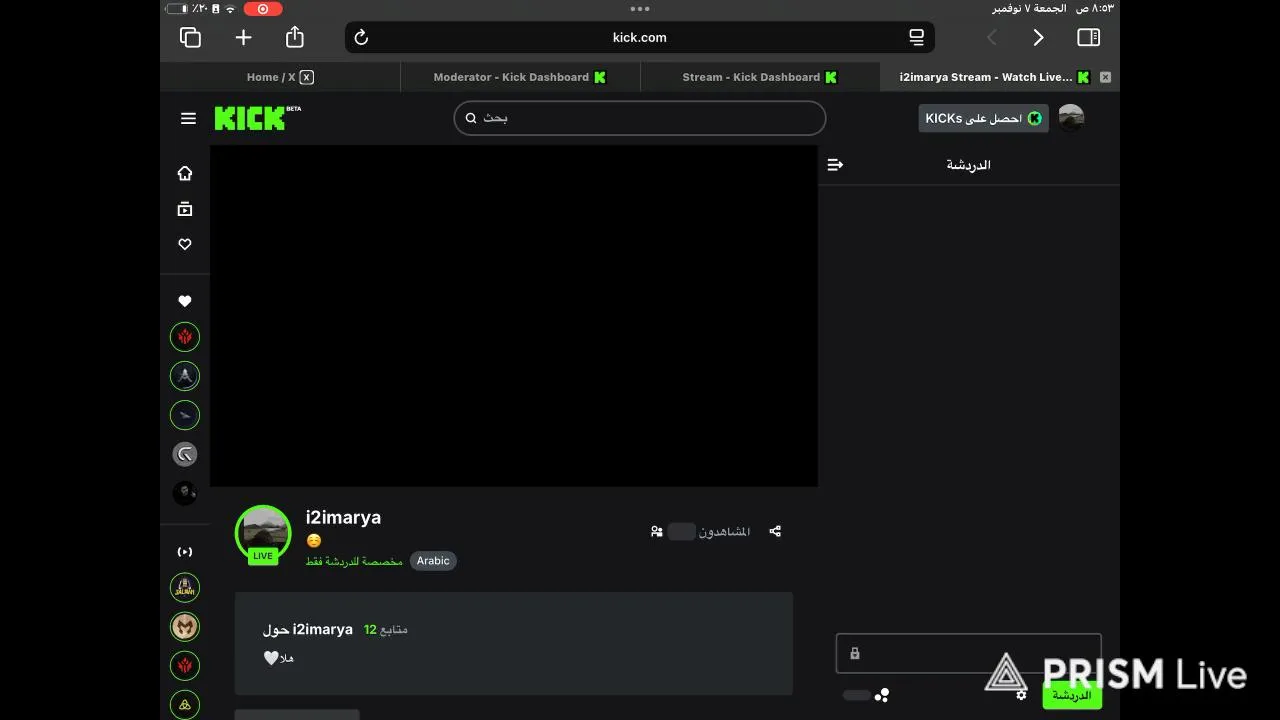Click the viewers people icon
Screen dimensions: 1280x720
[656, 532]
